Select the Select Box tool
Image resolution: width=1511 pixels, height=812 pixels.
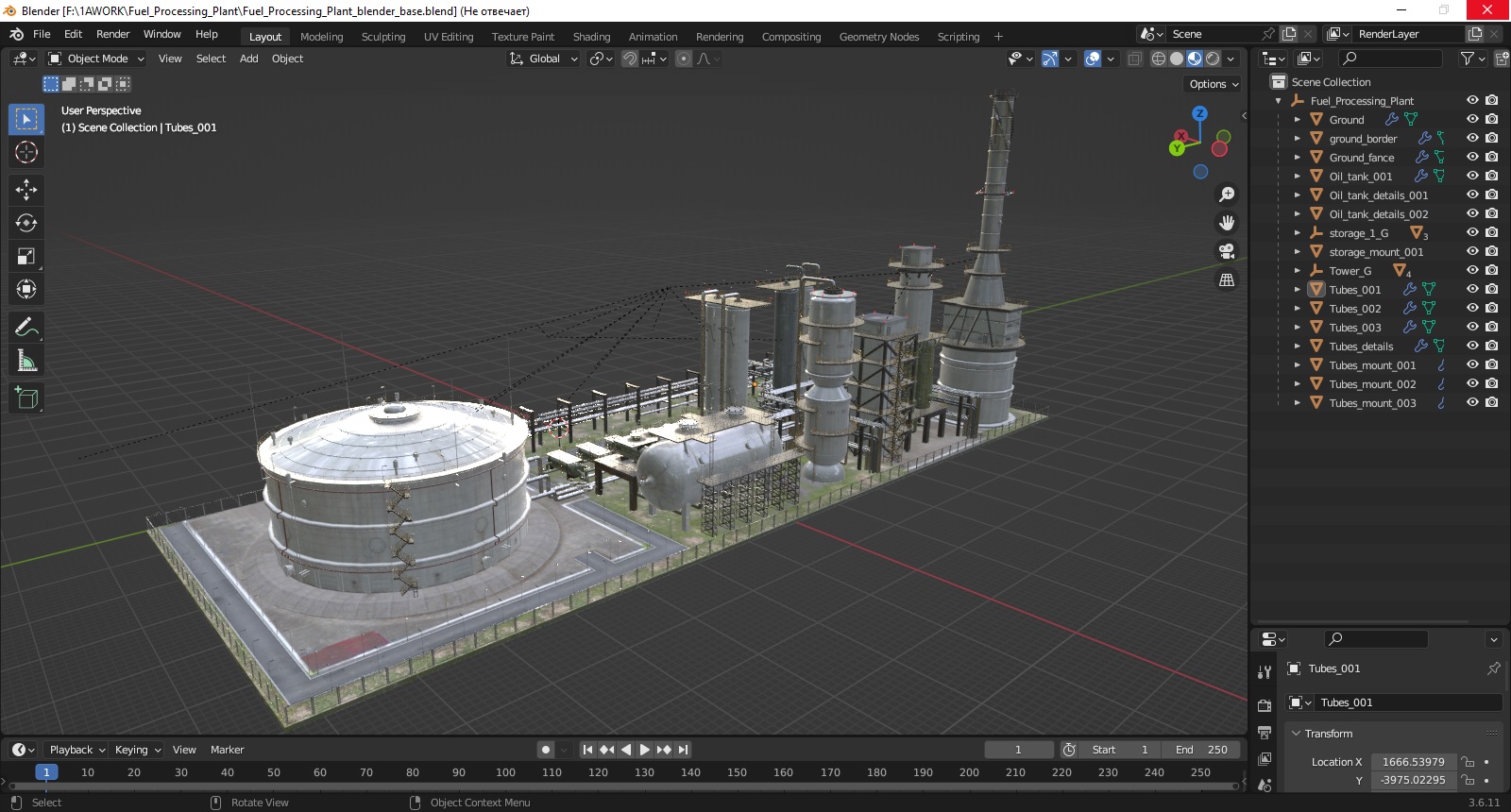[26, 119]
